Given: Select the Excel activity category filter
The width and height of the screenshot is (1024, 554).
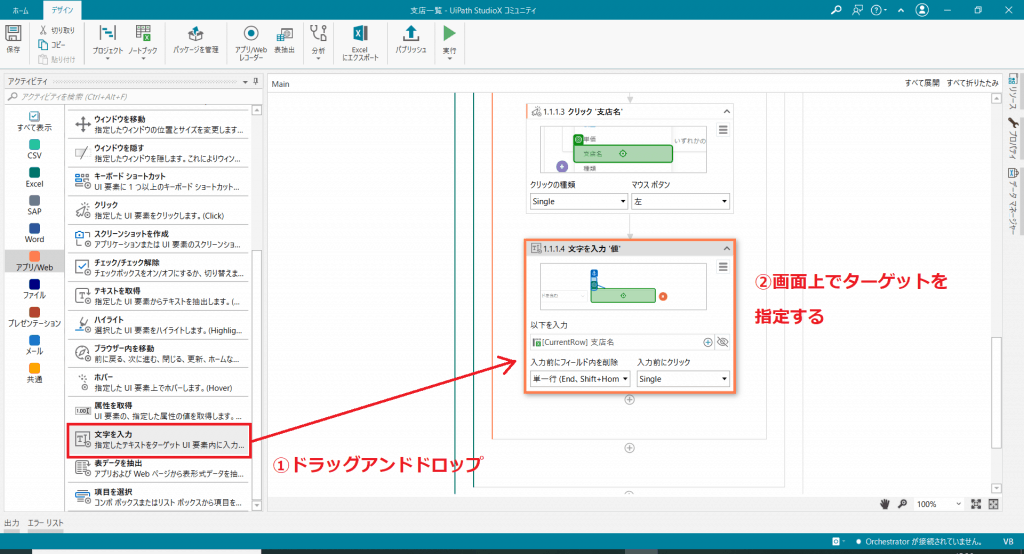Looking at the screenshot, I should 34,178.
